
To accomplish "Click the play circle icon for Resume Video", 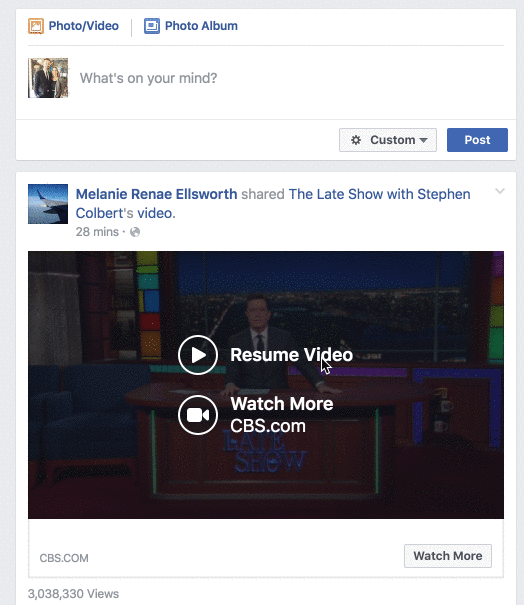I will click(x=198, y=355).
